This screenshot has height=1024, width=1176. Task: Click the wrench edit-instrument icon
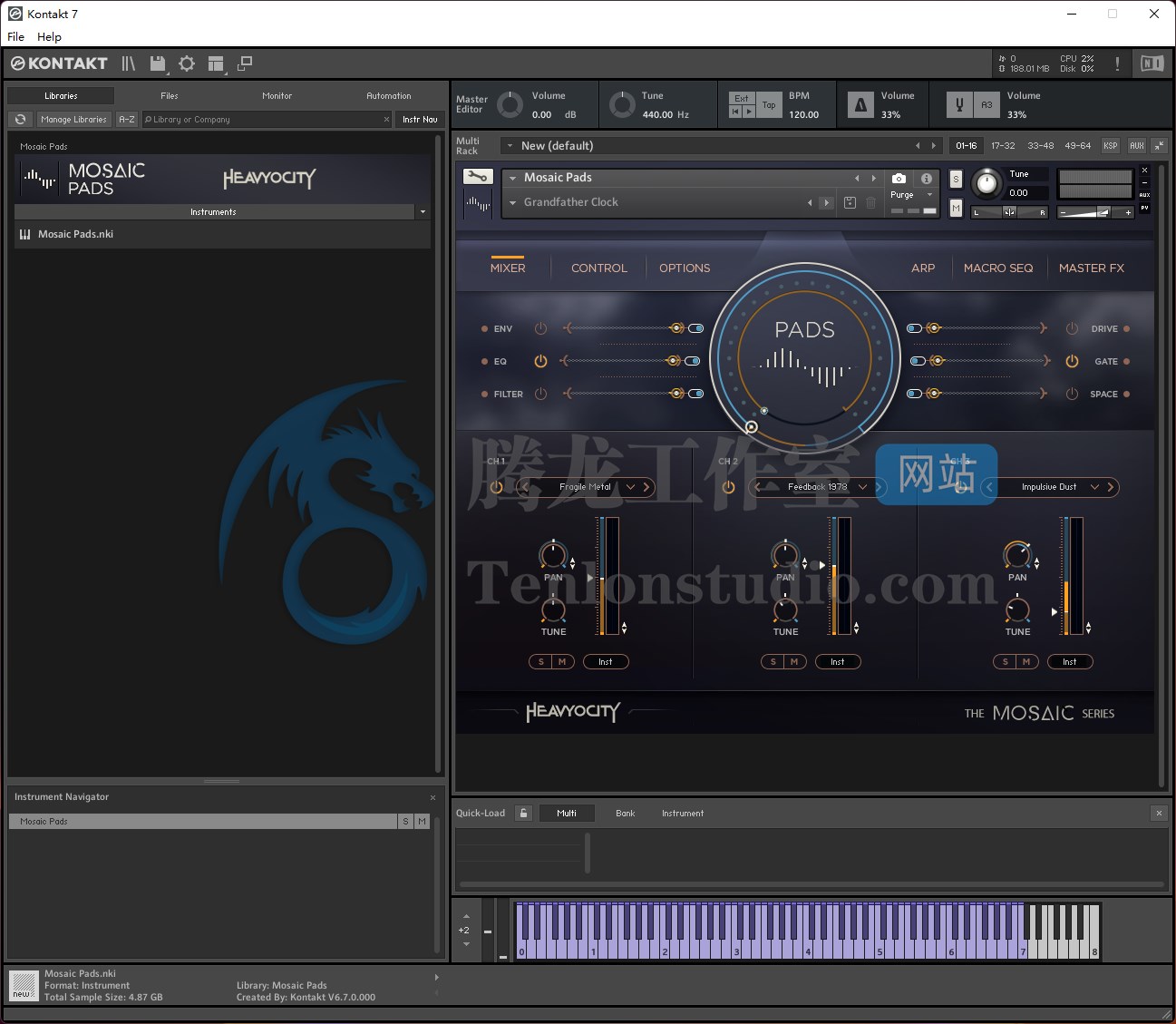[x=477, y=177]
